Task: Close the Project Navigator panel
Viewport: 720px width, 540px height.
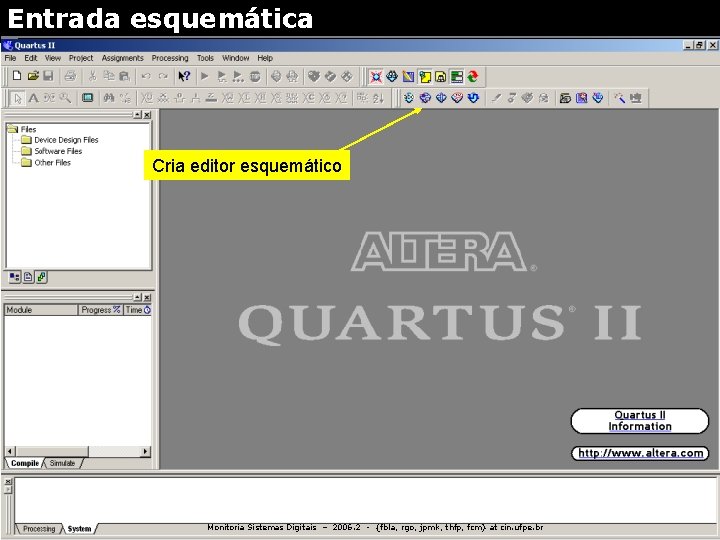Action: (147, 115)
